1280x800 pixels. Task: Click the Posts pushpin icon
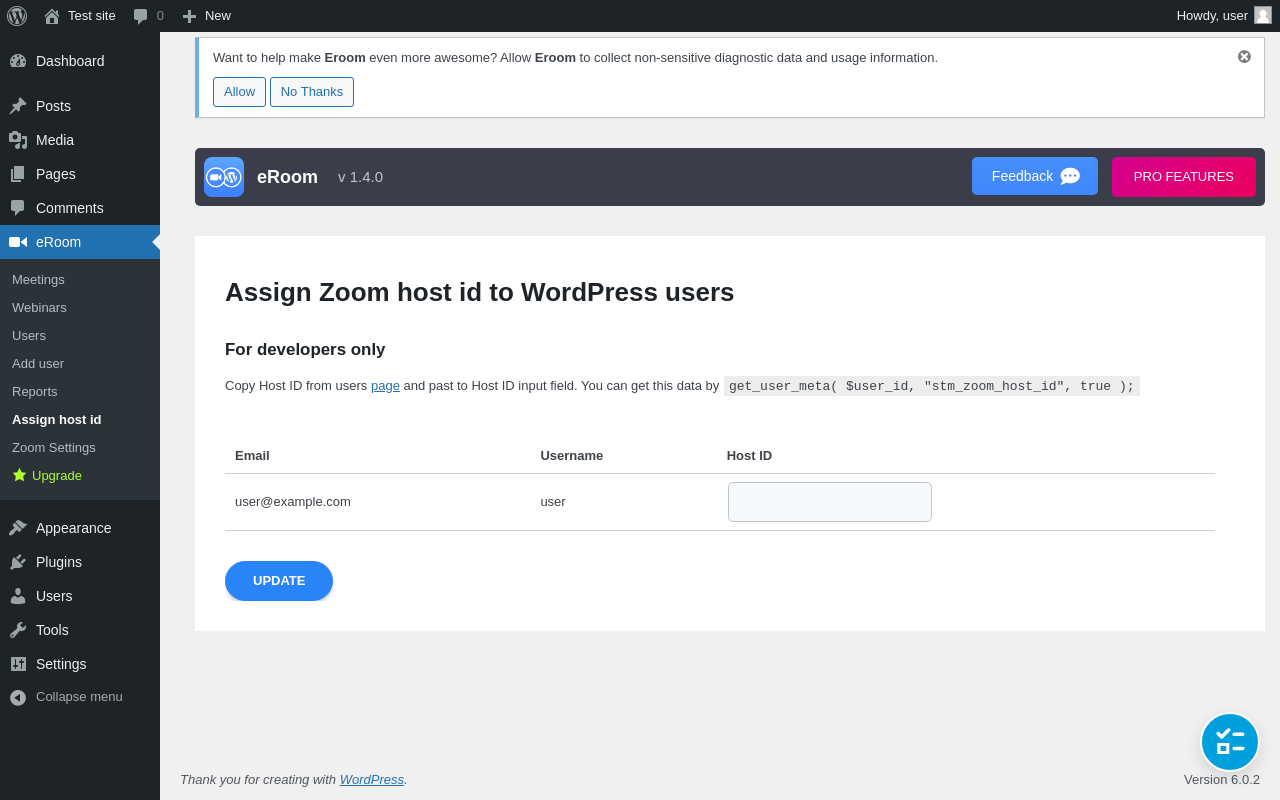pyautogui.click(x=18, y=106)
